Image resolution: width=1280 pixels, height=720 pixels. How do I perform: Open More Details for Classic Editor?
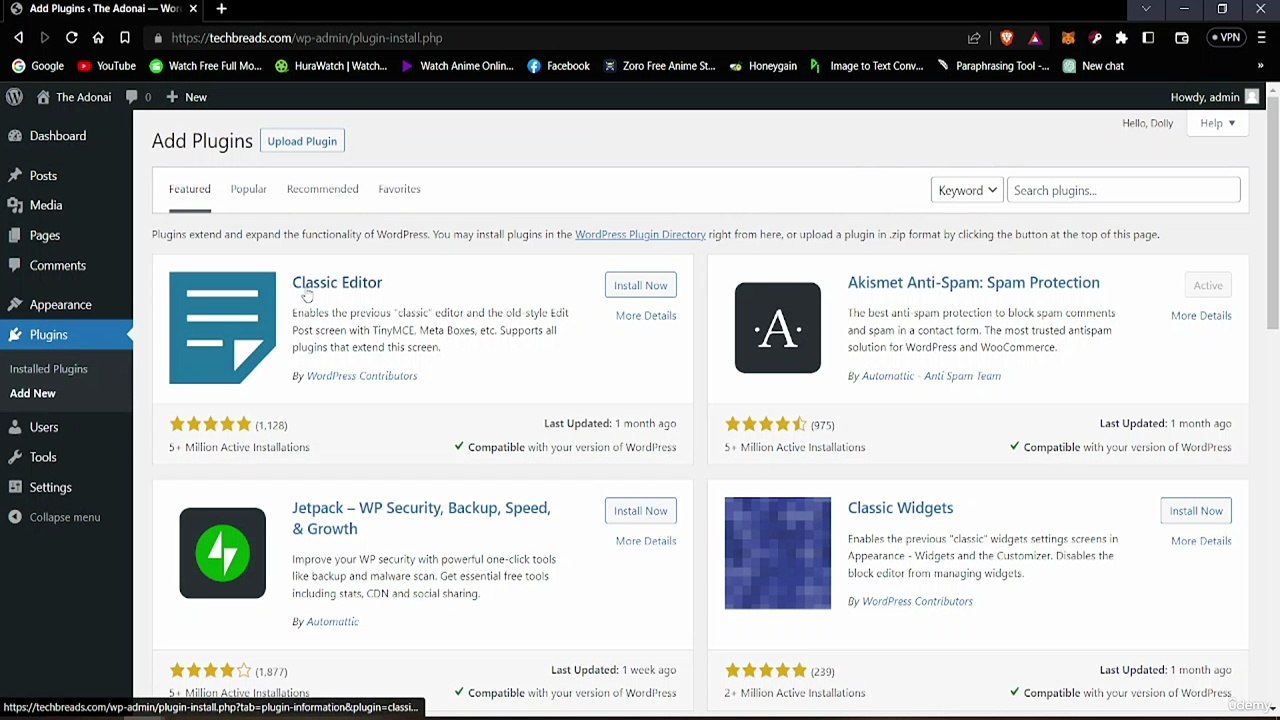646,315
